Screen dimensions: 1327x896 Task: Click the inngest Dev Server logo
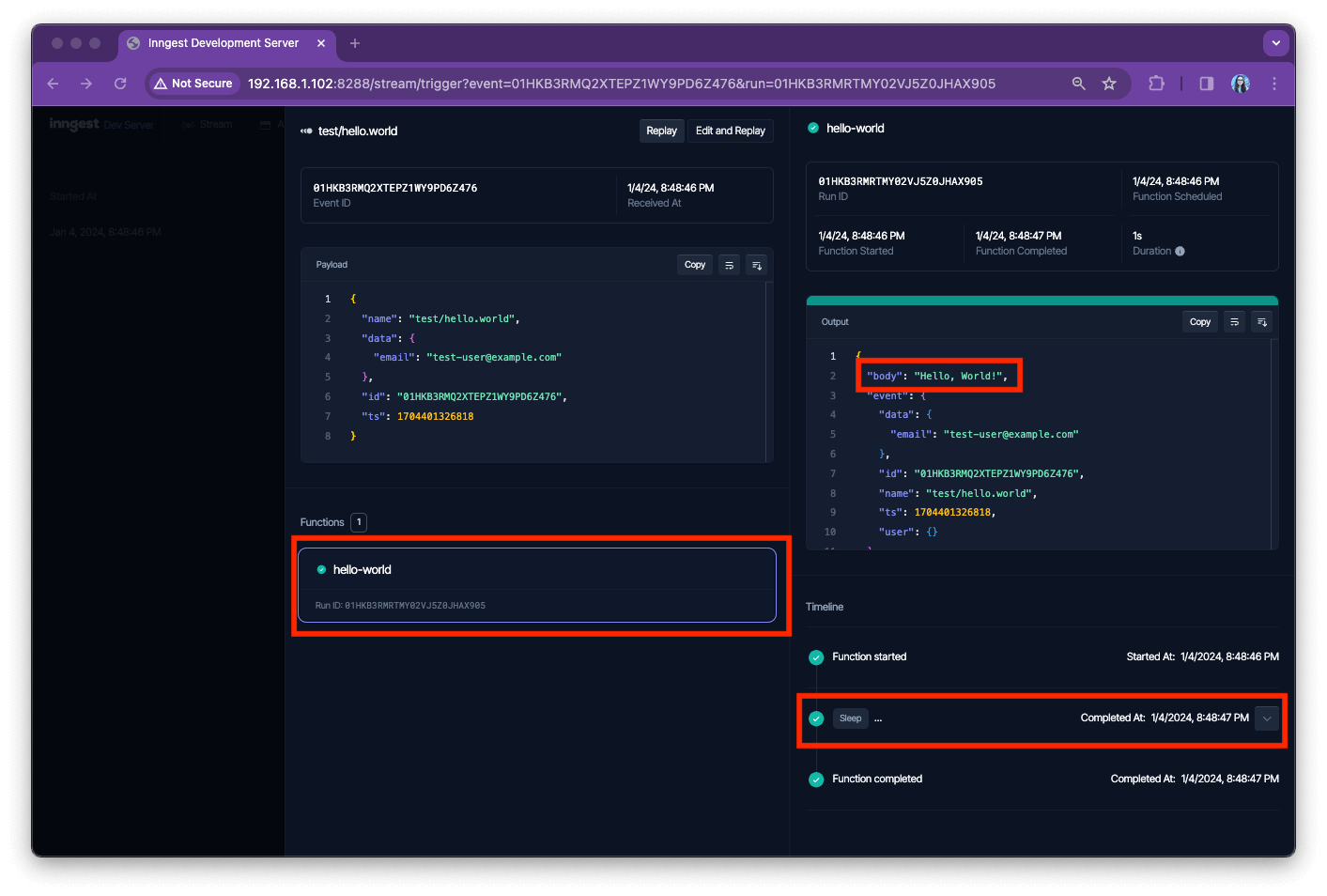pyautogui.click(x=74, y=123)
